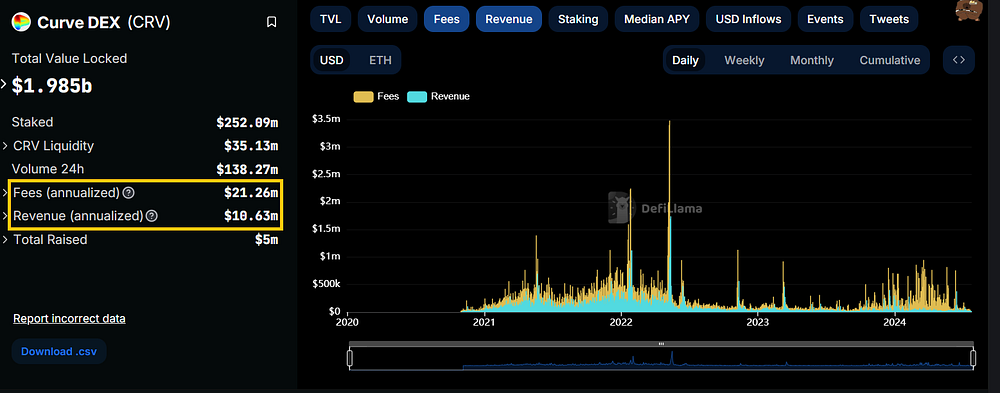The height and width of the screenshot is (393, 1000).
Task: Open the Fees (annualized) help question icon
Action: [x=128, y=193]
